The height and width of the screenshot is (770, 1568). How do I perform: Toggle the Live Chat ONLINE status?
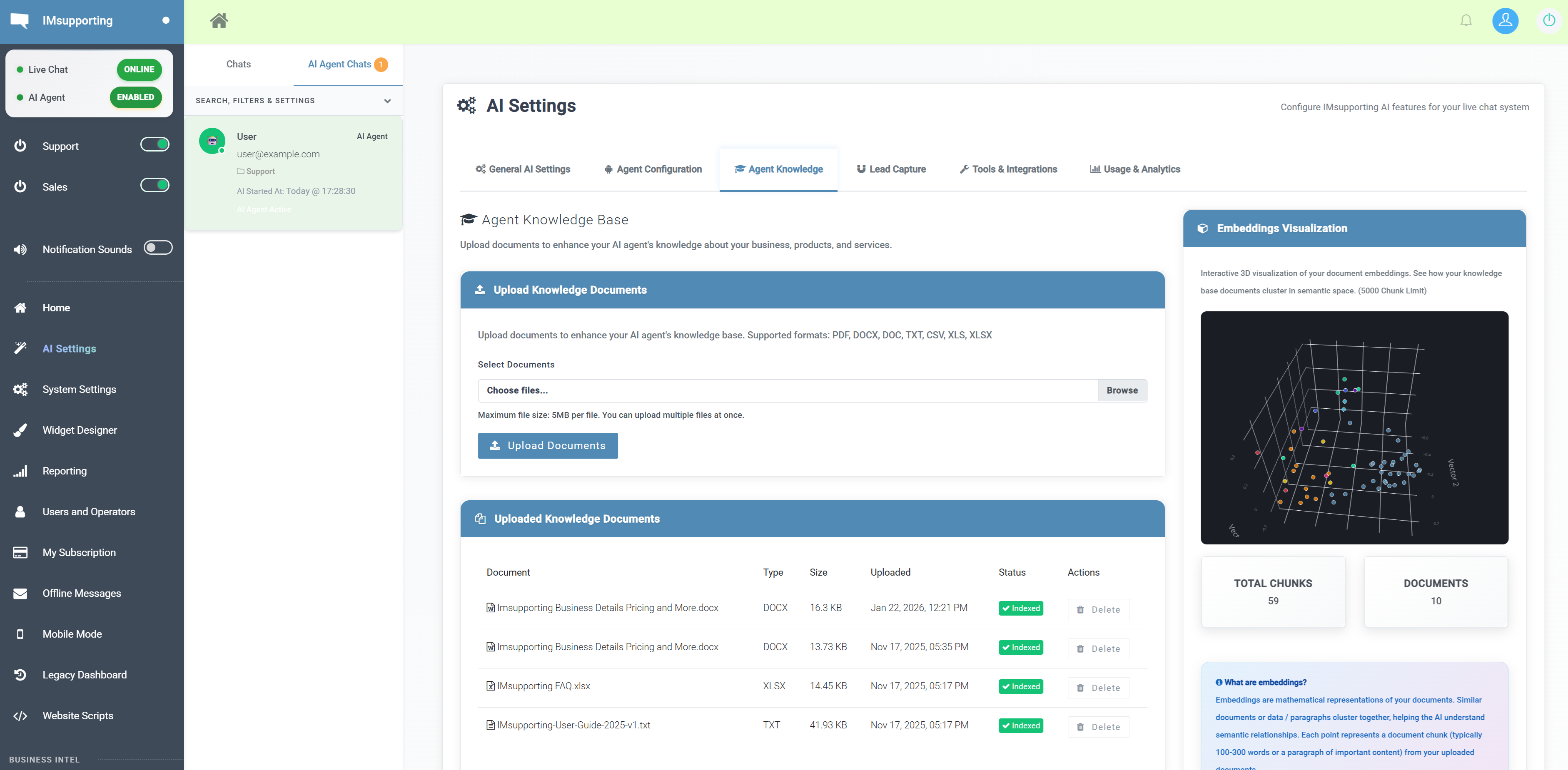pyautogui.click(x=140, y=70)
